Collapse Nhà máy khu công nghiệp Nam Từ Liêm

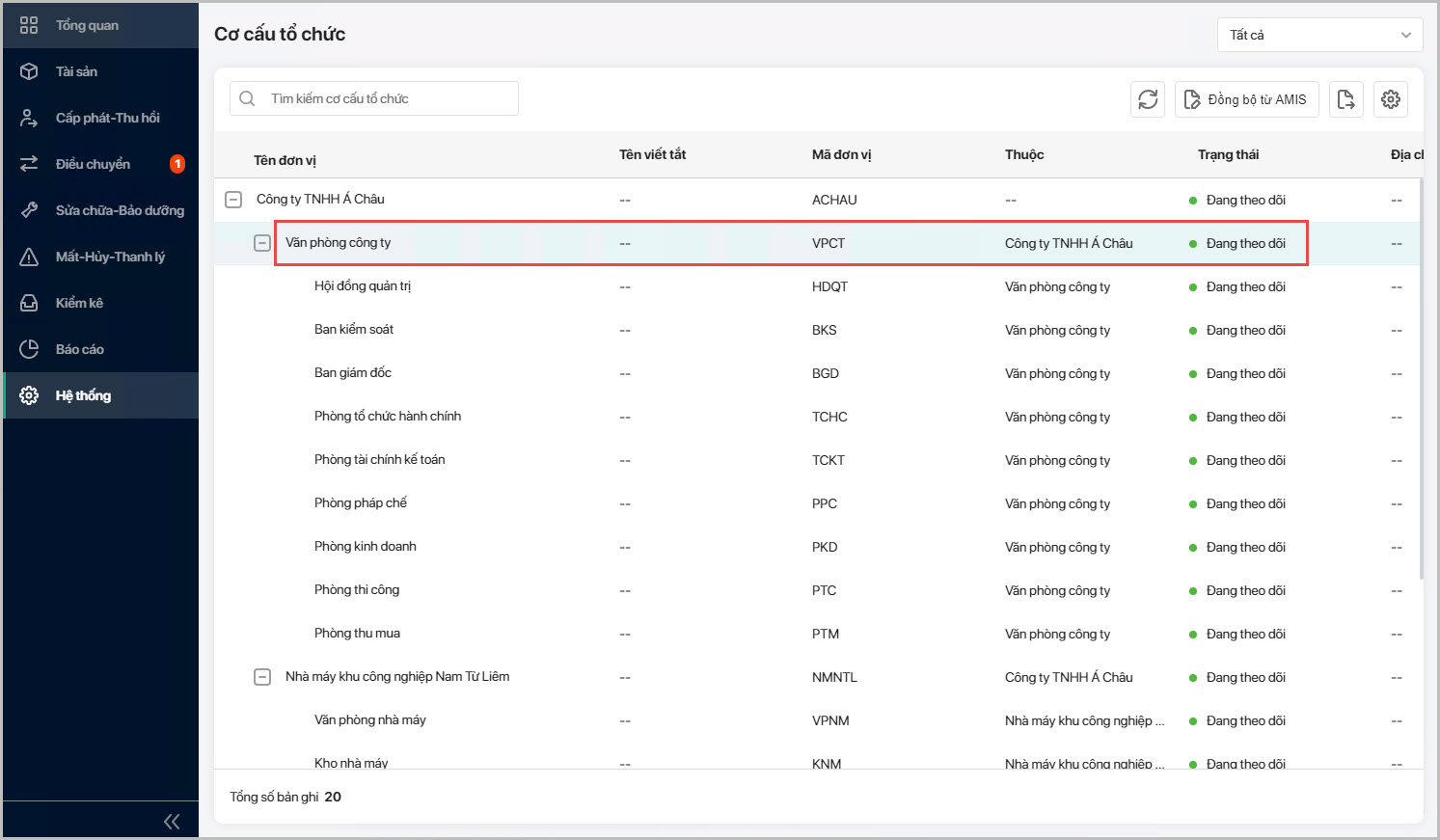point(262,677)
